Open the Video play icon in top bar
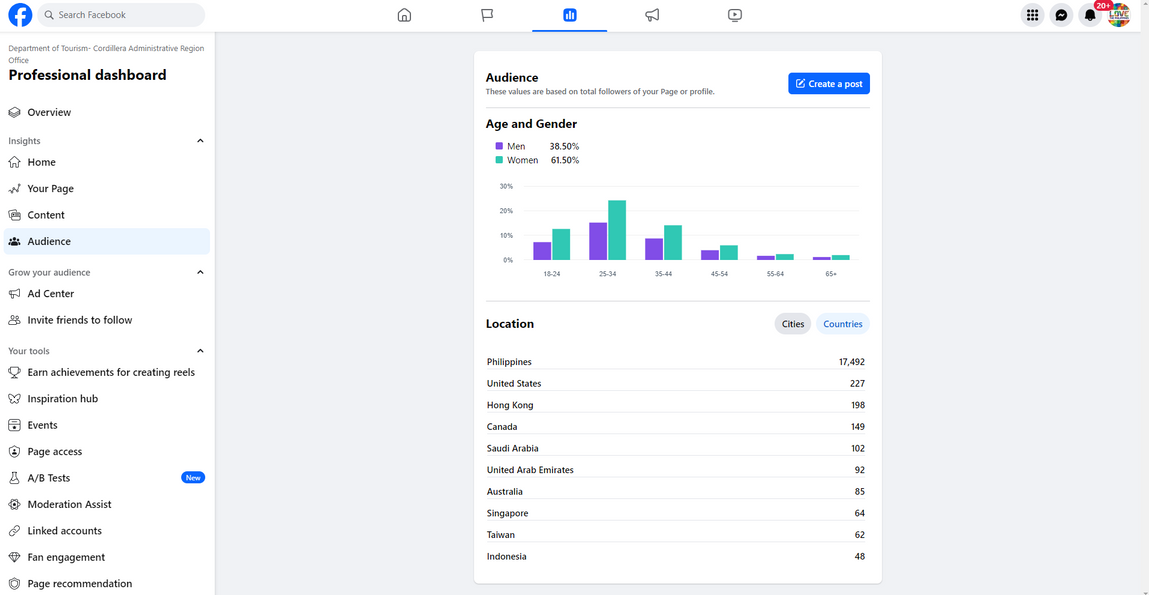Screen dimensions: 1149x595 pos(735,15)
